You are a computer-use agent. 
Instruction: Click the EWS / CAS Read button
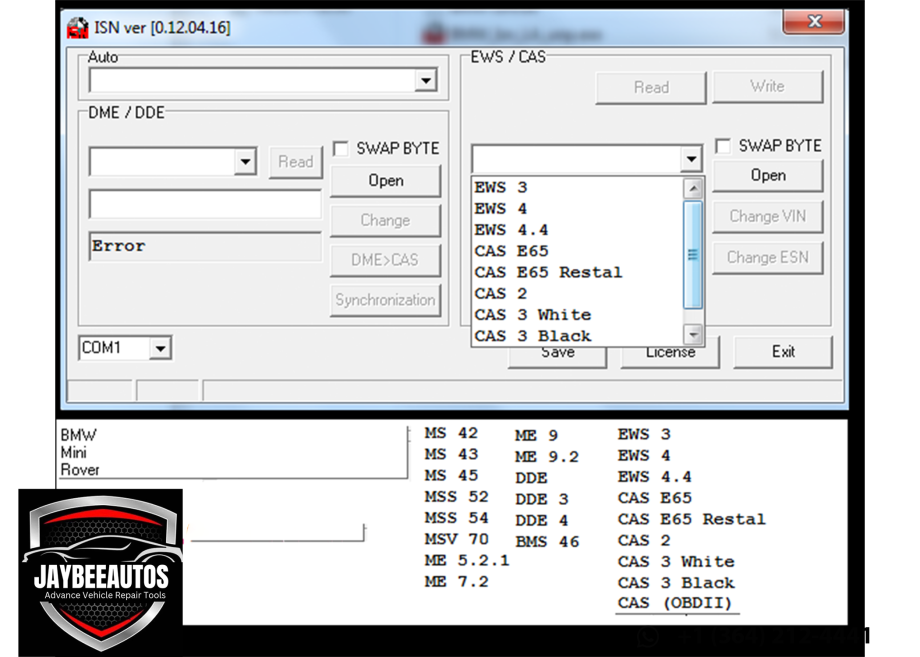651,87
